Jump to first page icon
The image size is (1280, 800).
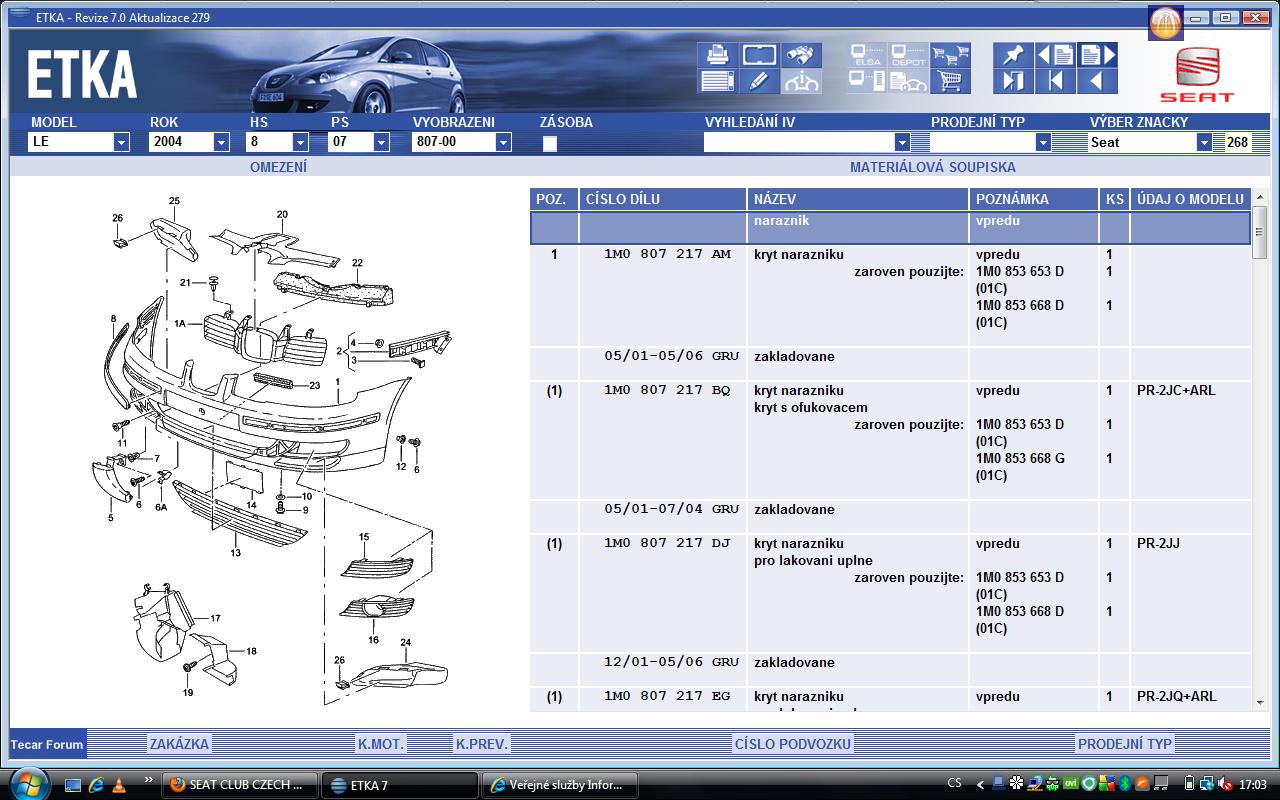point(1055,81)
